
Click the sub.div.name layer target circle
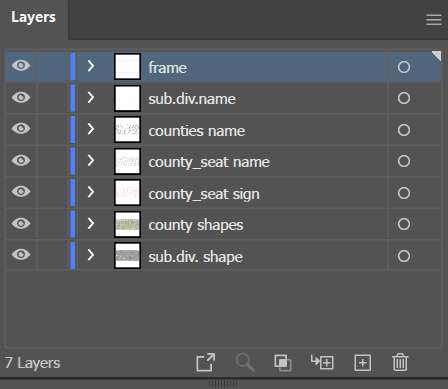click(404, 98)
